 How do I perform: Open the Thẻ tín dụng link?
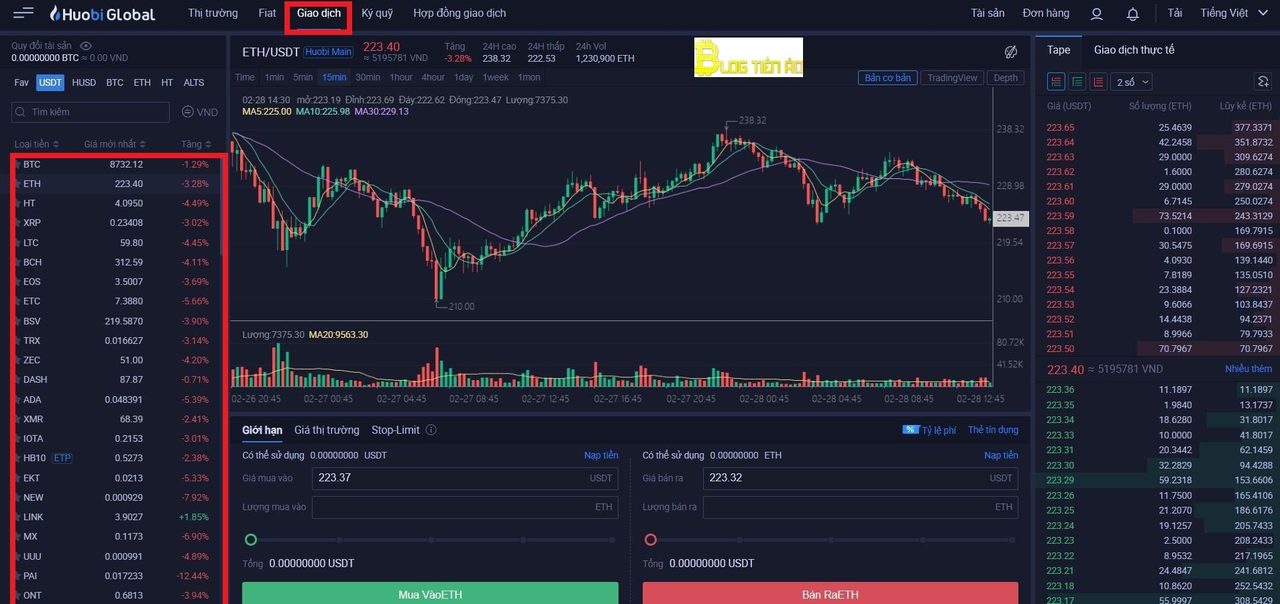pos(993,430)
